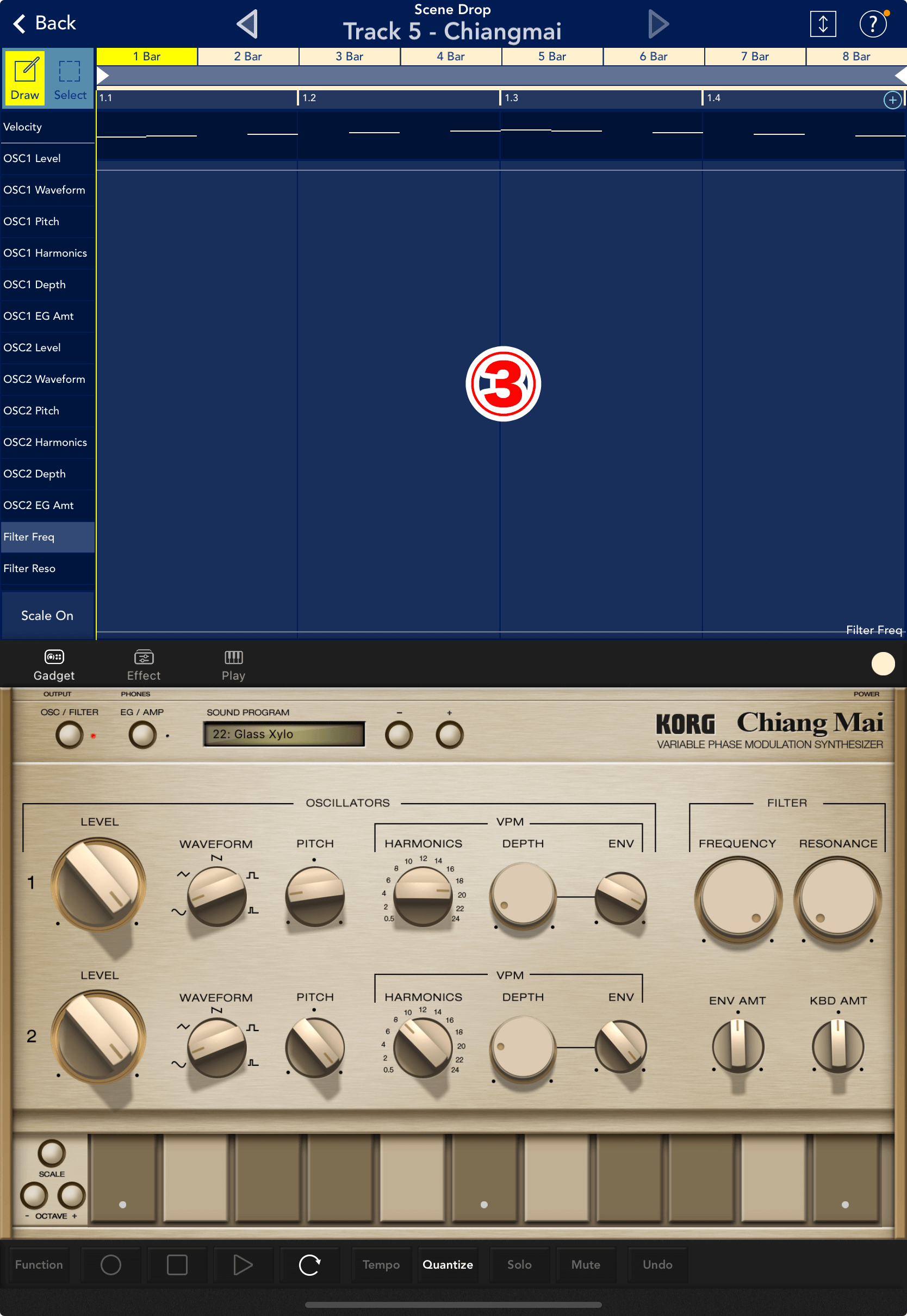Tap the OSC / FILTER page button
Screen dimensions: 907x1316
point(70,735)
